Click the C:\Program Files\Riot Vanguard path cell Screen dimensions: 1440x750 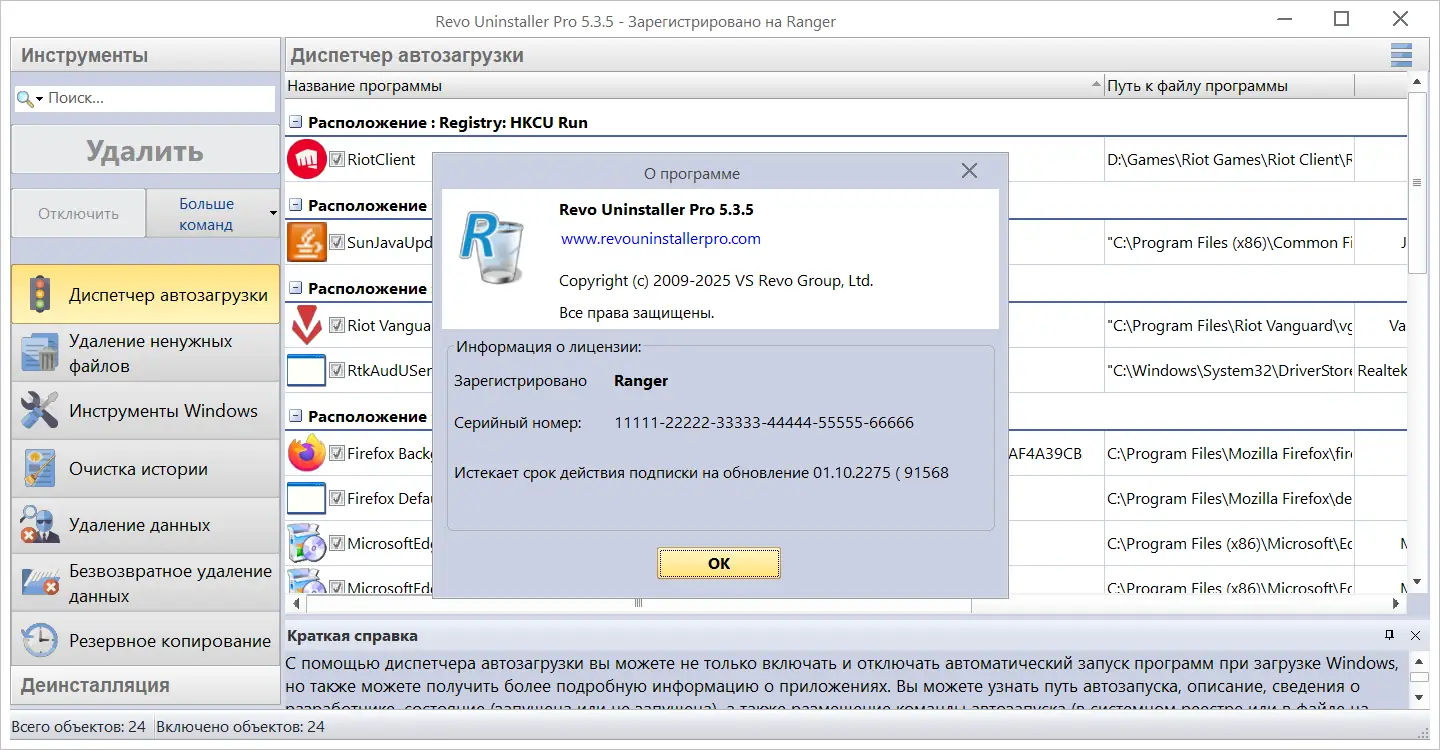1229,325
